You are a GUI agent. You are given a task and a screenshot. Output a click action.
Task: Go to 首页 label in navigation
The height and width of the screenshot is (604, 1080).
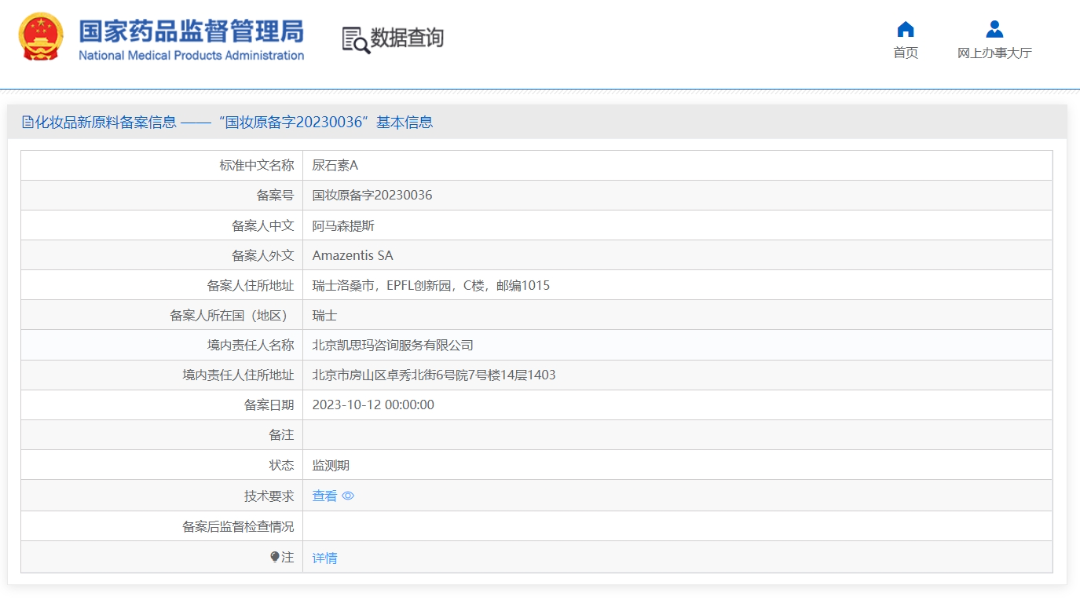pos(905,53)
